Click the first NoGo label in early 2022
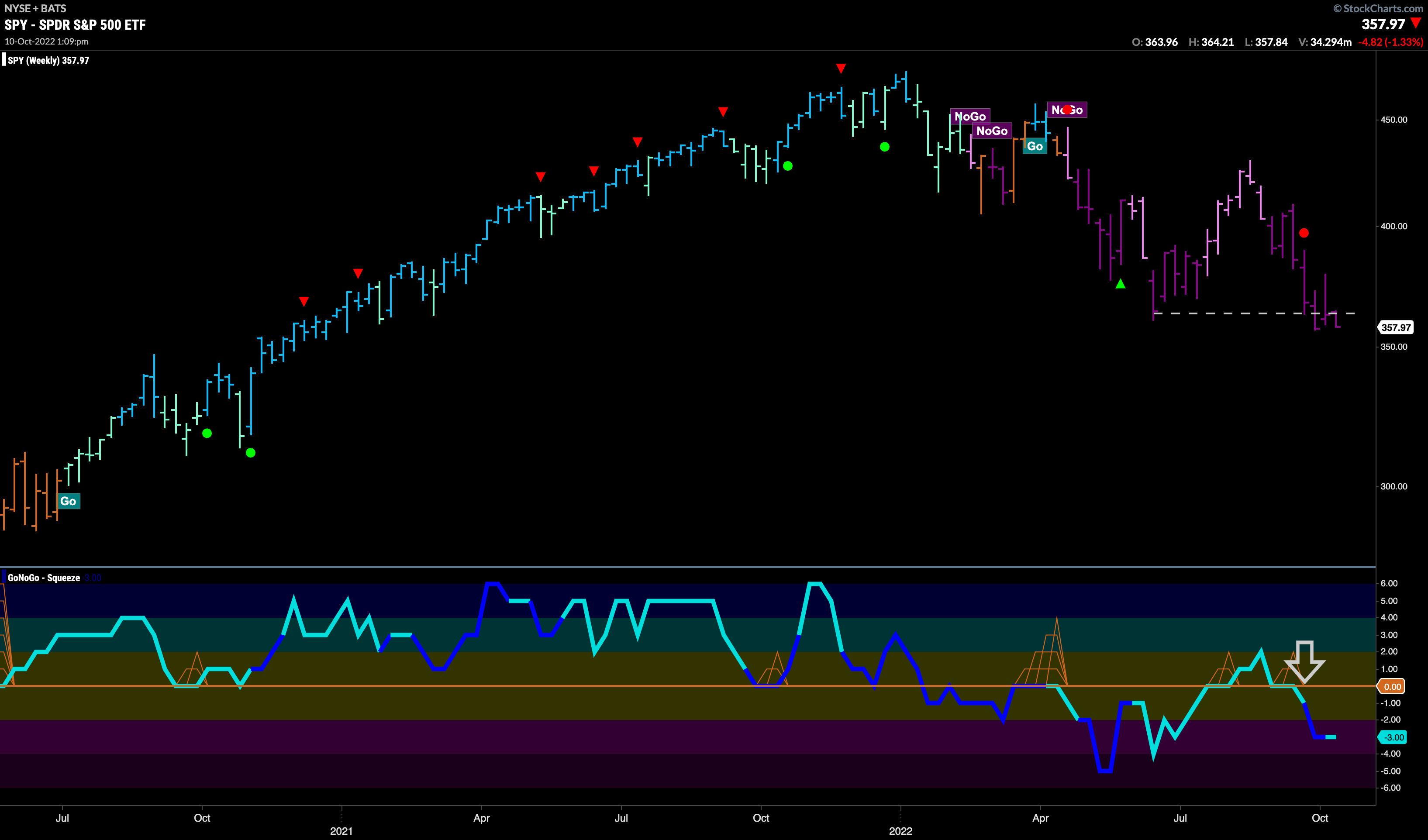 970,116
